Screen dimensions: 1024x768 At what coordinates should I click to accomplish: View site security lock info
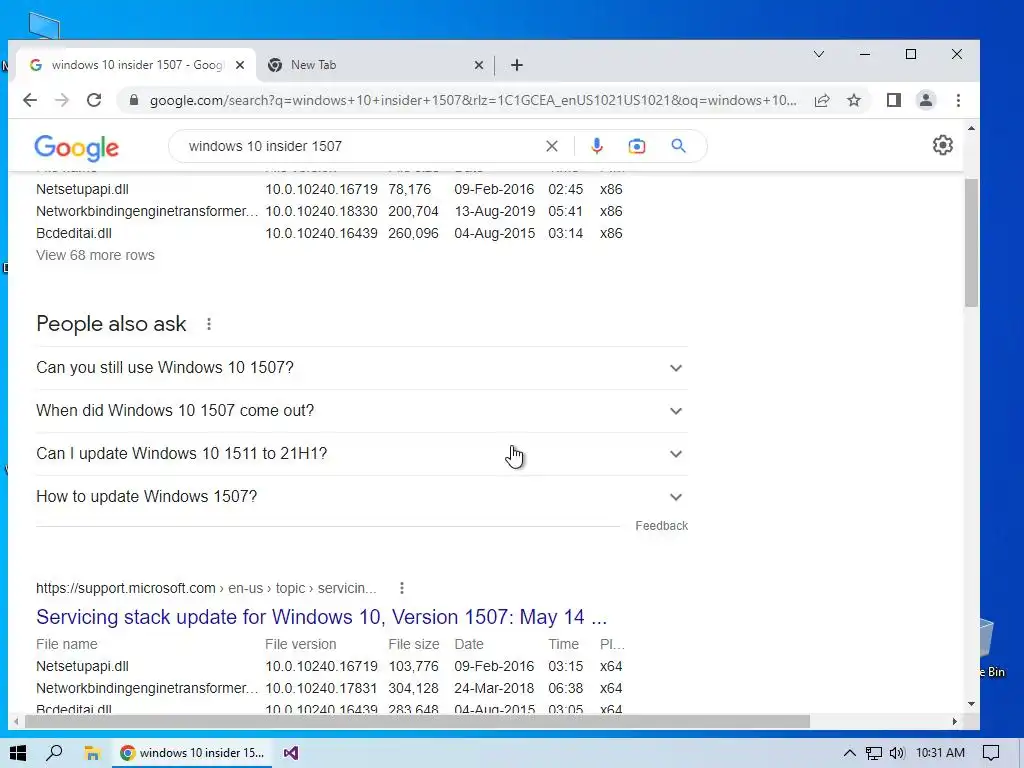tap(134, 100)
